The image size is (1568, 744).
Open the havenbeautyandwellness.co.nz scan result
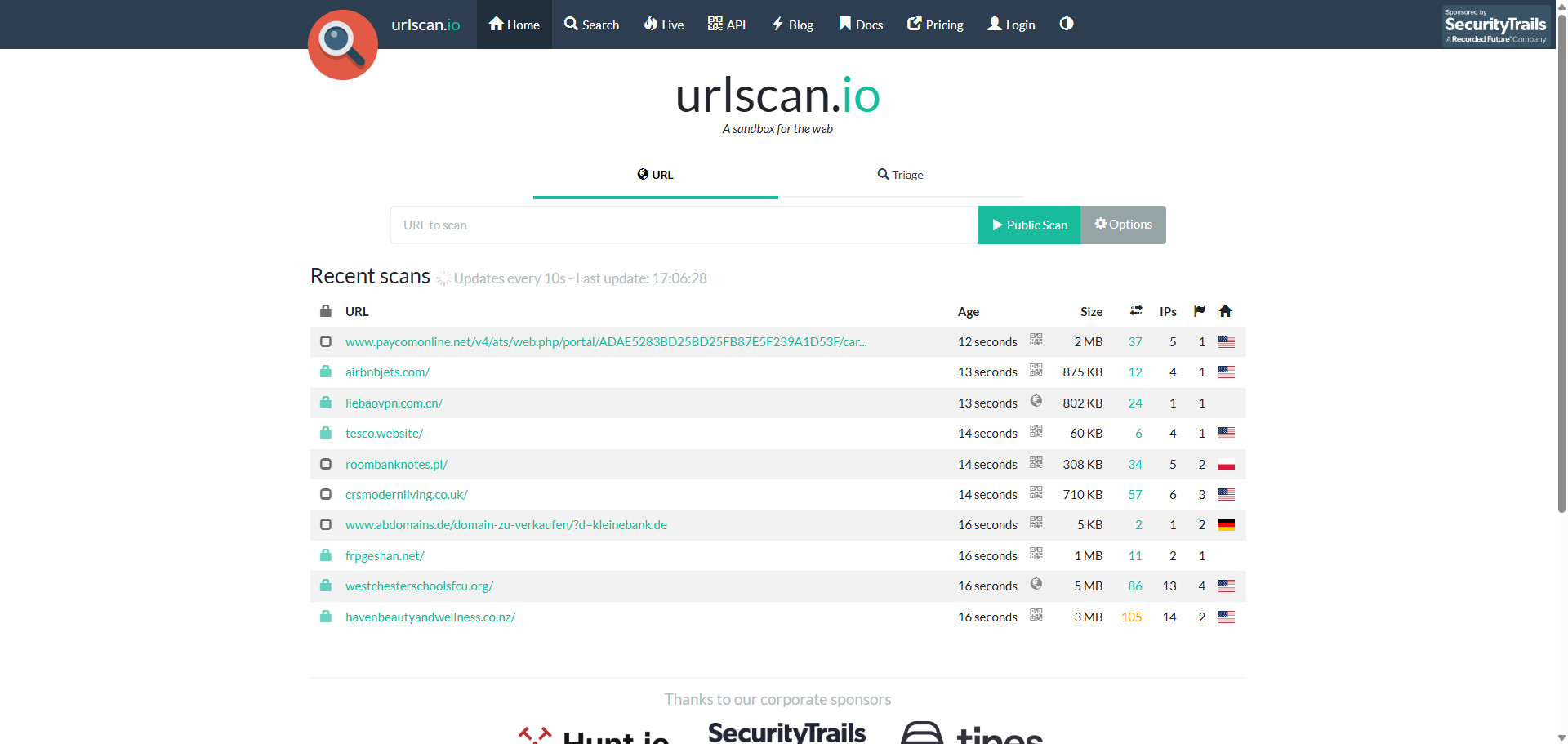coord(430,617)
